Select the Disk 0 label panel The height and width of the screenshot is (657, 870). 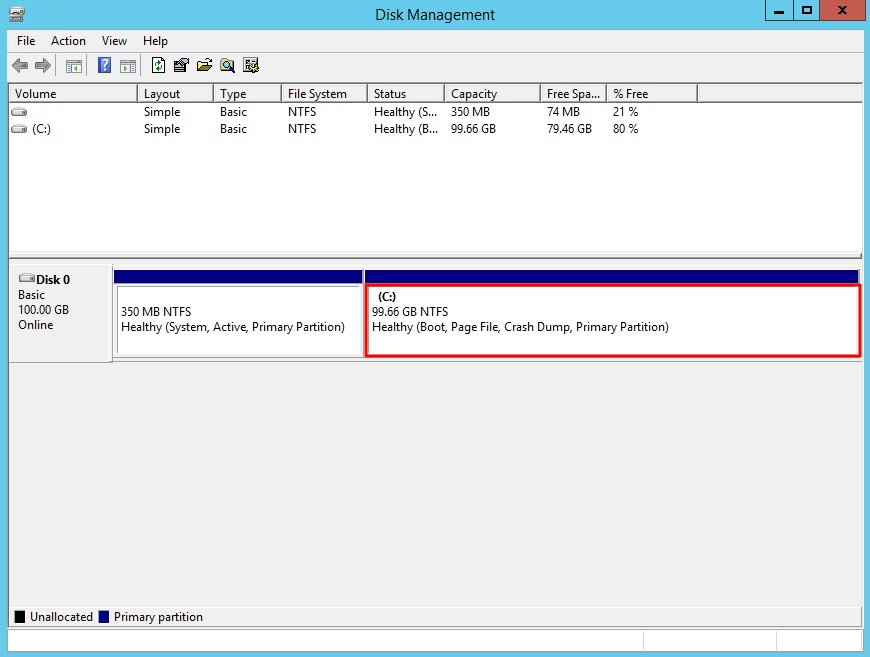click(x=59, y=310)
